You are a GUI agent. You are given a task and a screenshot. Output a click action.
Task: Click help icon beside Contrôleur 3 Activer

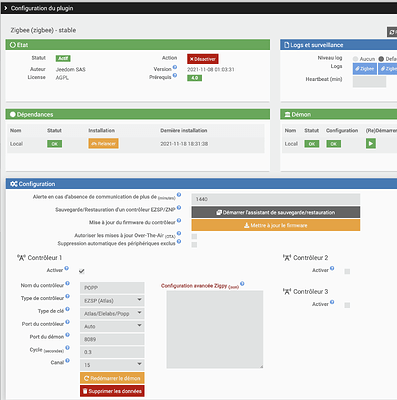coord(332,302)
